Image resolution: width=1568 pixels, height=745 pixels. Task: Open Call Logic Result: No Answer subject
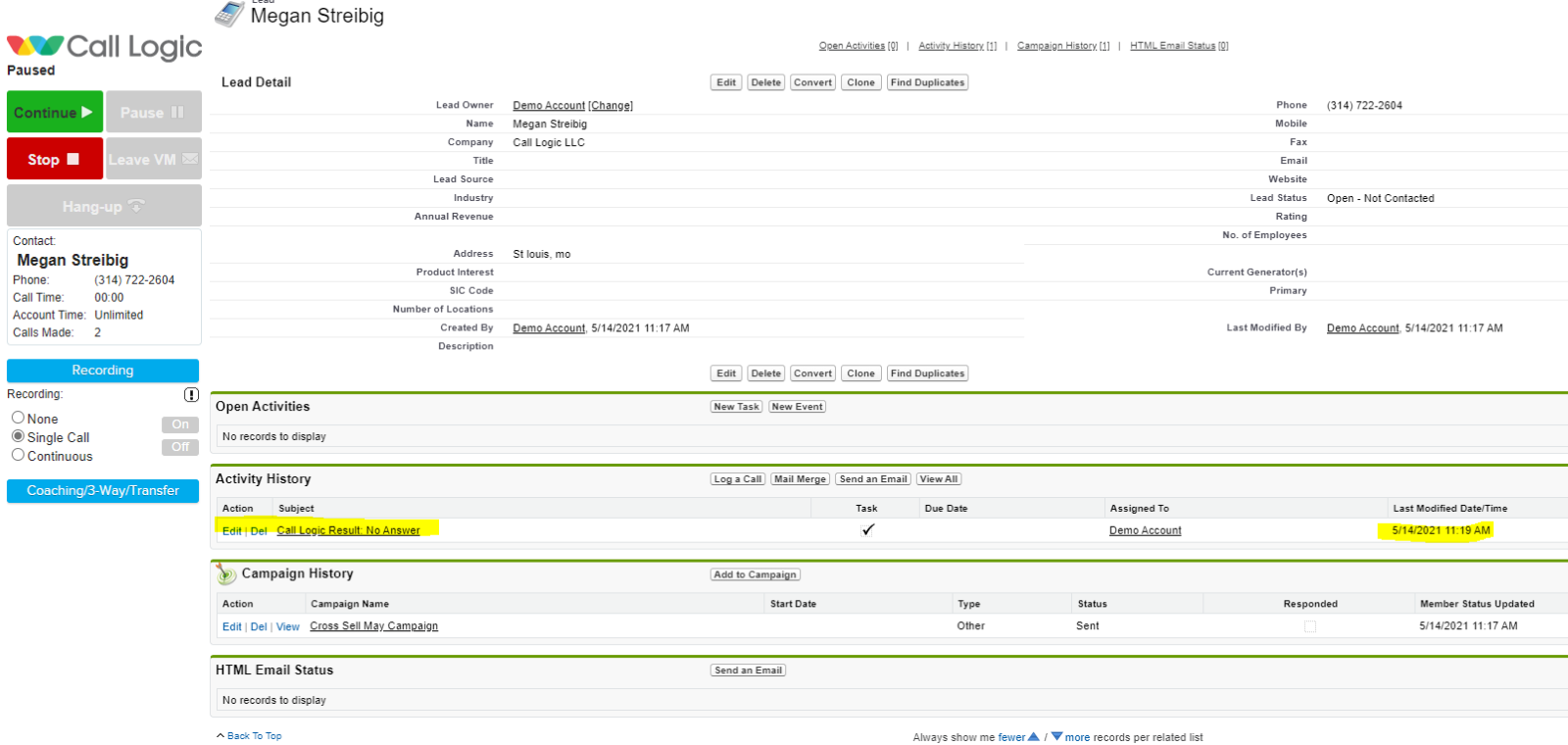point(348,530)
